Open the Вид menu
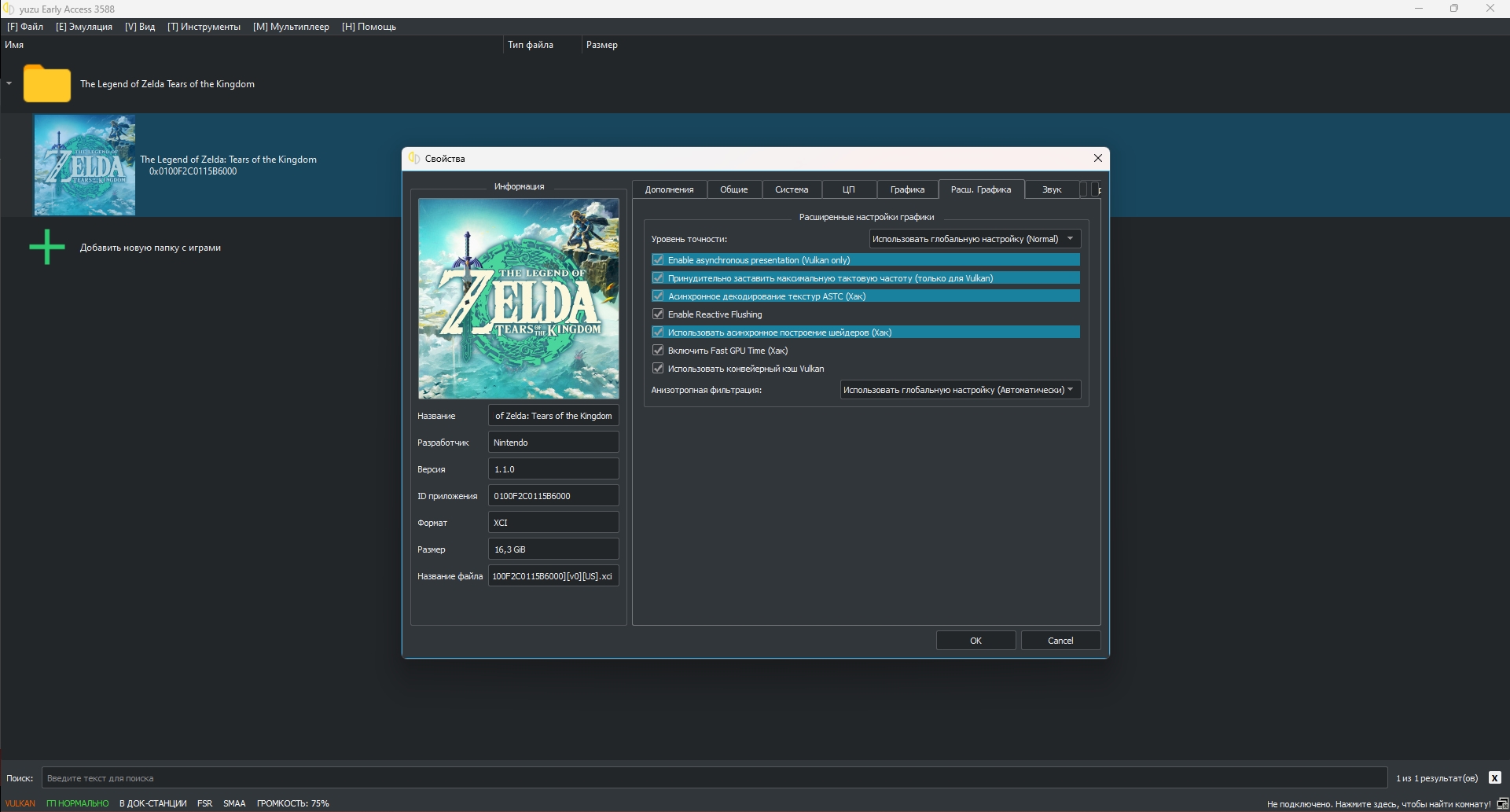The height and width of the screenshot is (812, 1510). pos(140,26)
